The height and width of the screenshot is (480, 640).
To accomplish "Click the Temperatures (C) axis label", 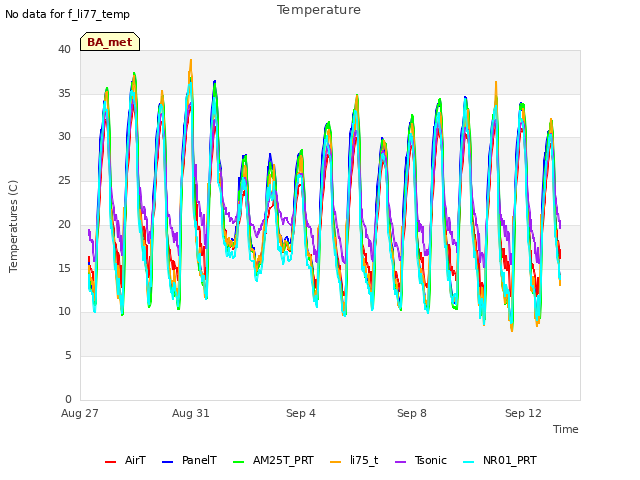I will tap(13, 226).
